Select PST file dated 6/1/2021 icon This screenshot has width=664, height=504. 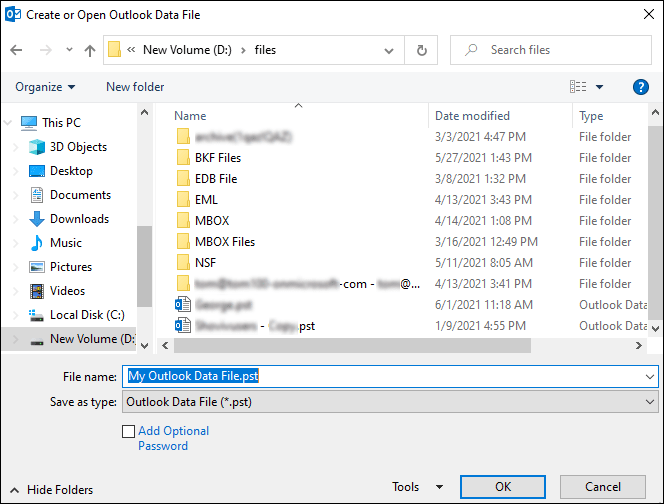[183, 305]
